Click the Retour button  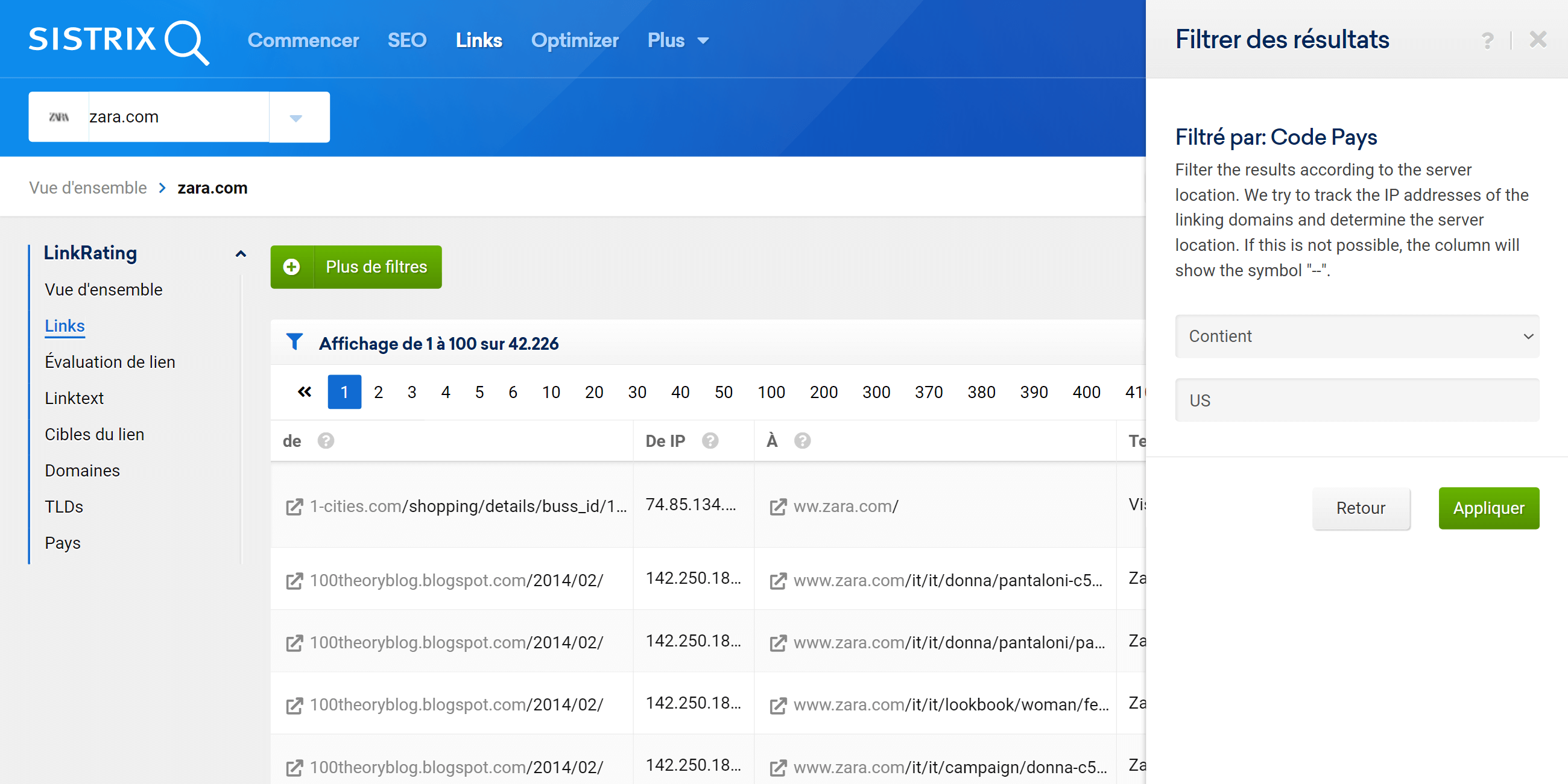[x=1361, y=508]
